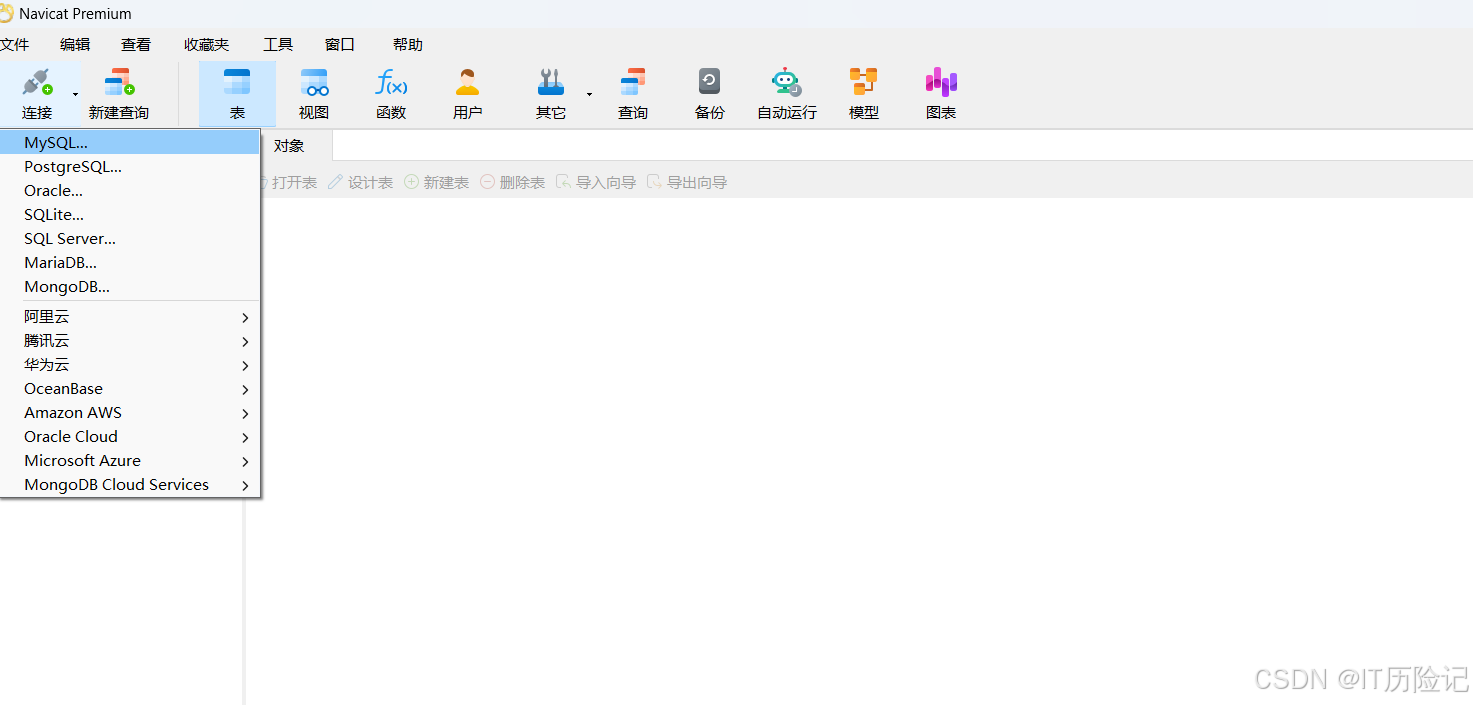The height and width of the screenshot is (705, 1473).
Task: Click the Others (其它) tools icon
Action: point(551,82)
